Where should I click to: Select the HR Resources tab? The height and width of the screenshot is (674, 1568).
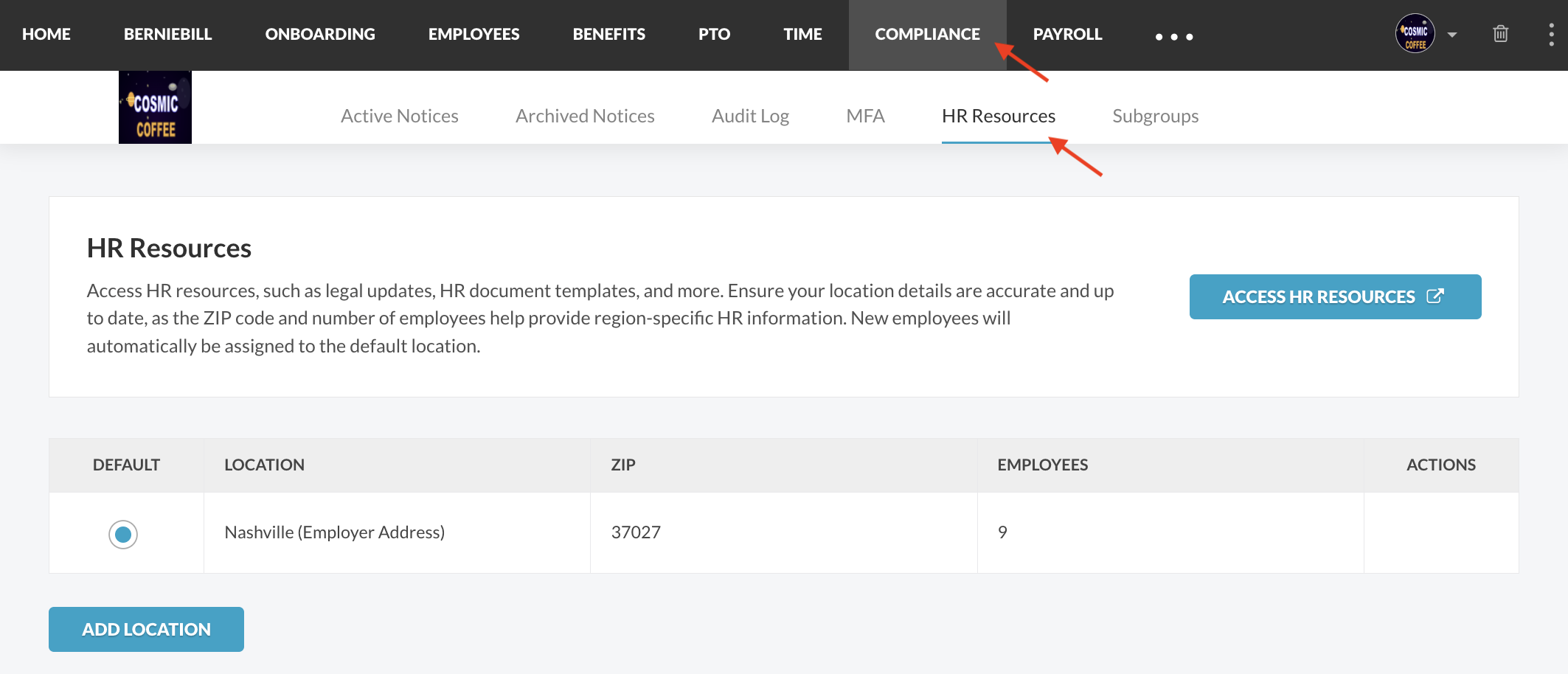point(998,116)
